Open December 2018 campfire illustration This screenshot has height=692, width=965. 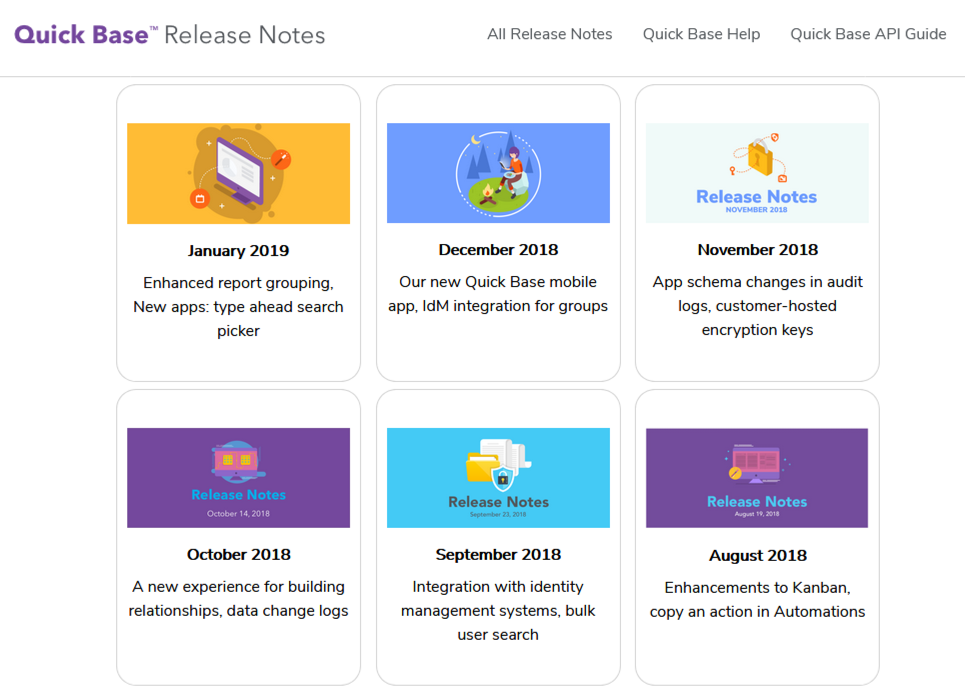(x=499, y=173)
